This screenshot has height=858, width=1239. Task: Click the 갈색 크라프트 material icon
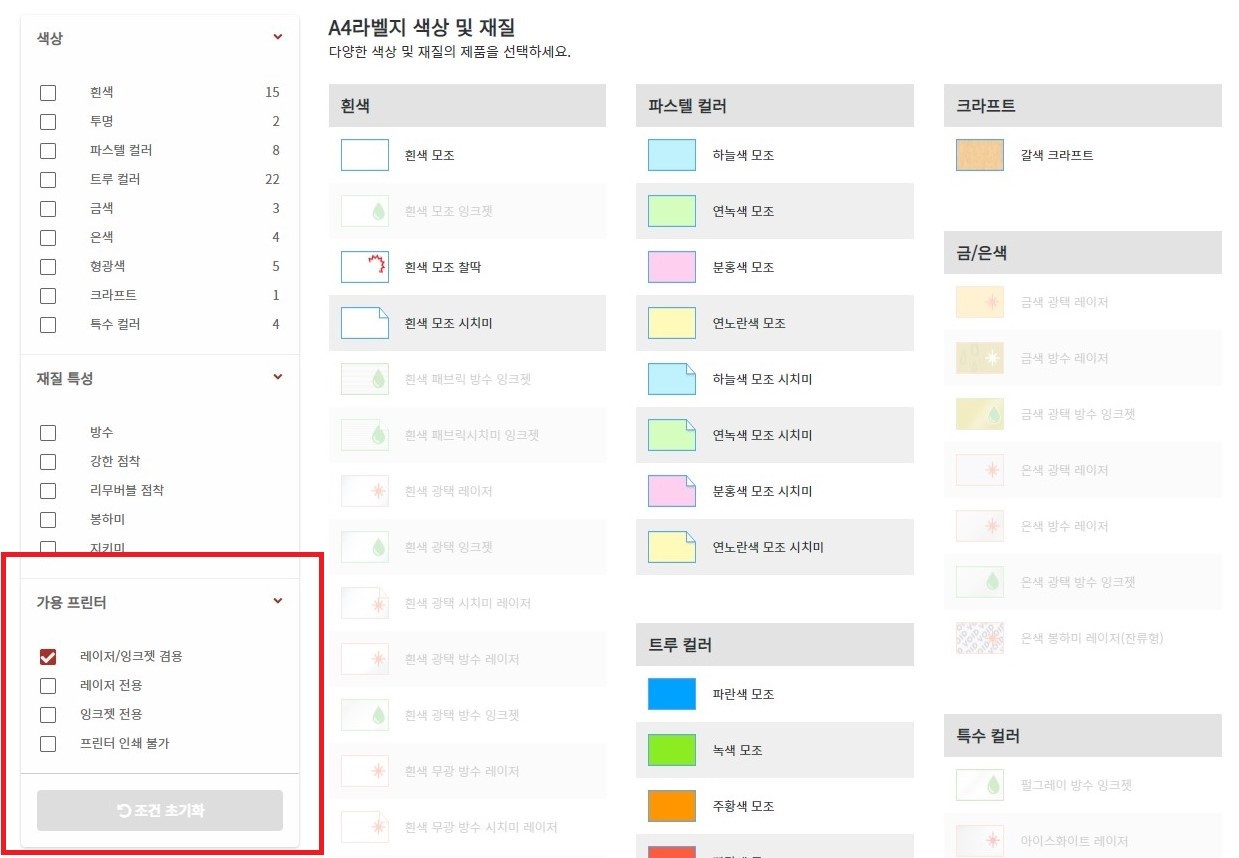click(980, 155)
